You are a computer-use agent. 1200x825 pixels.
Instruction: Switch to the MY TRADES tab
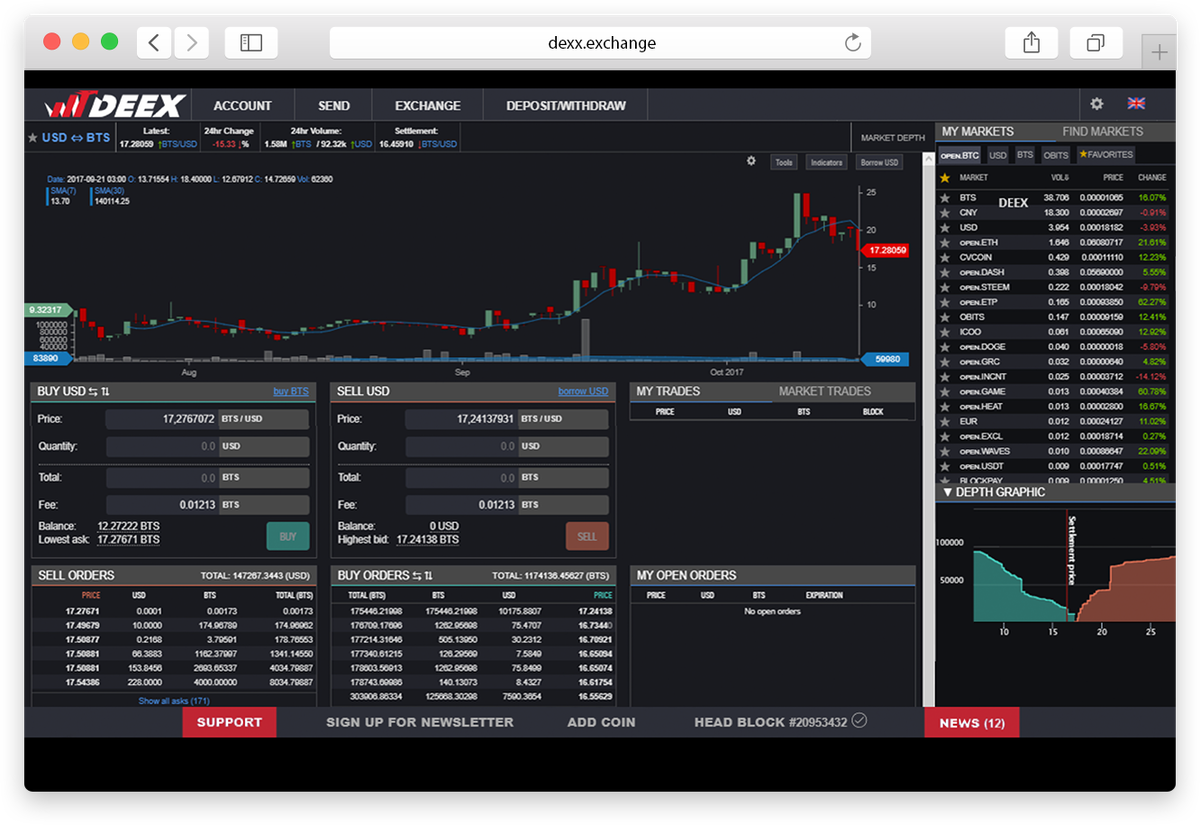[x=668, y=391]
